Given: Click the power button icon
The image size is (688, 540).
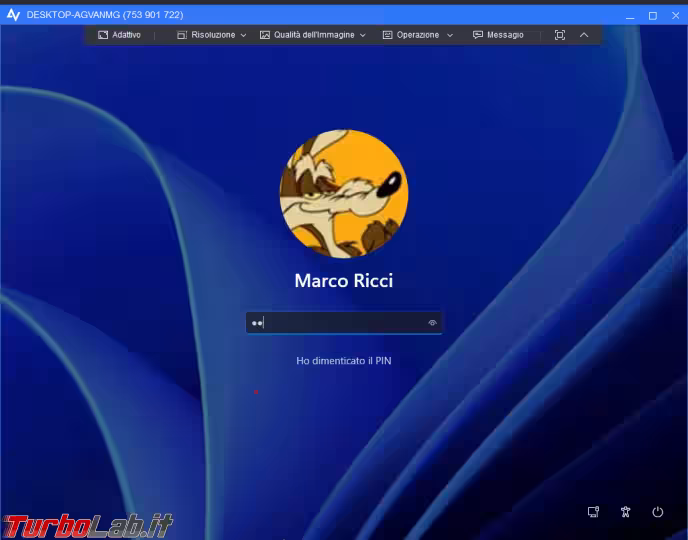Looking at the screenshot, I should click(657, 512).
